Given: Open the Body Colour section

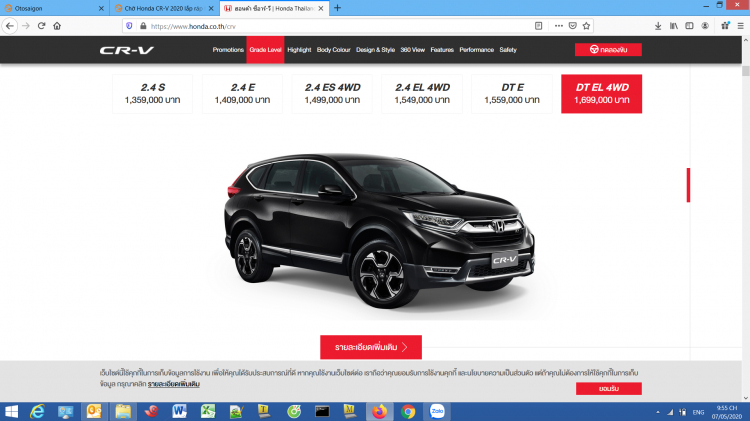Looking at the screenshot, I should click(333, 50).
